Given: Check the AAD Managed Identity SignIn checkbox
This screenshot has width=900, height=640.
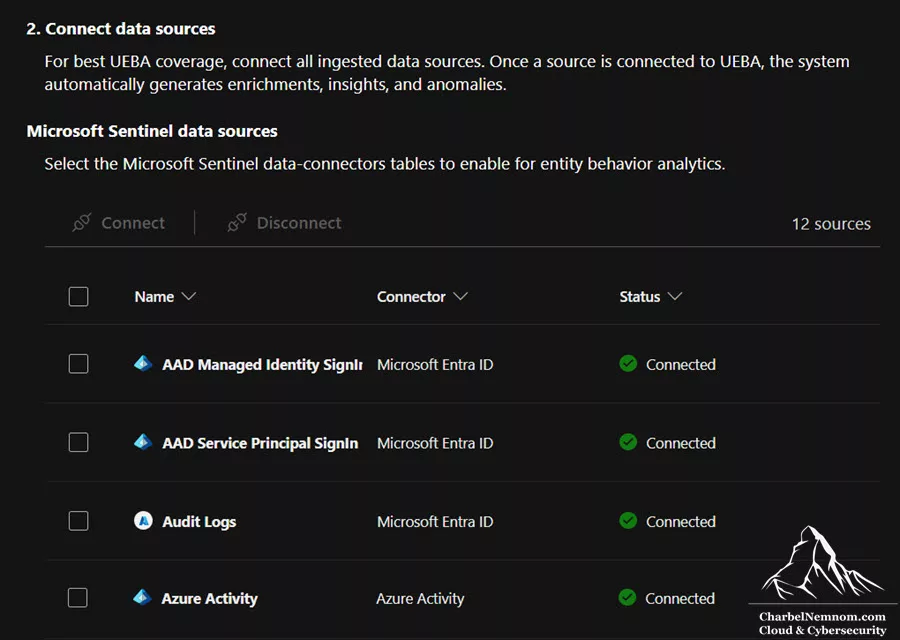Looking at the screenshot, I should coord(79,364).
